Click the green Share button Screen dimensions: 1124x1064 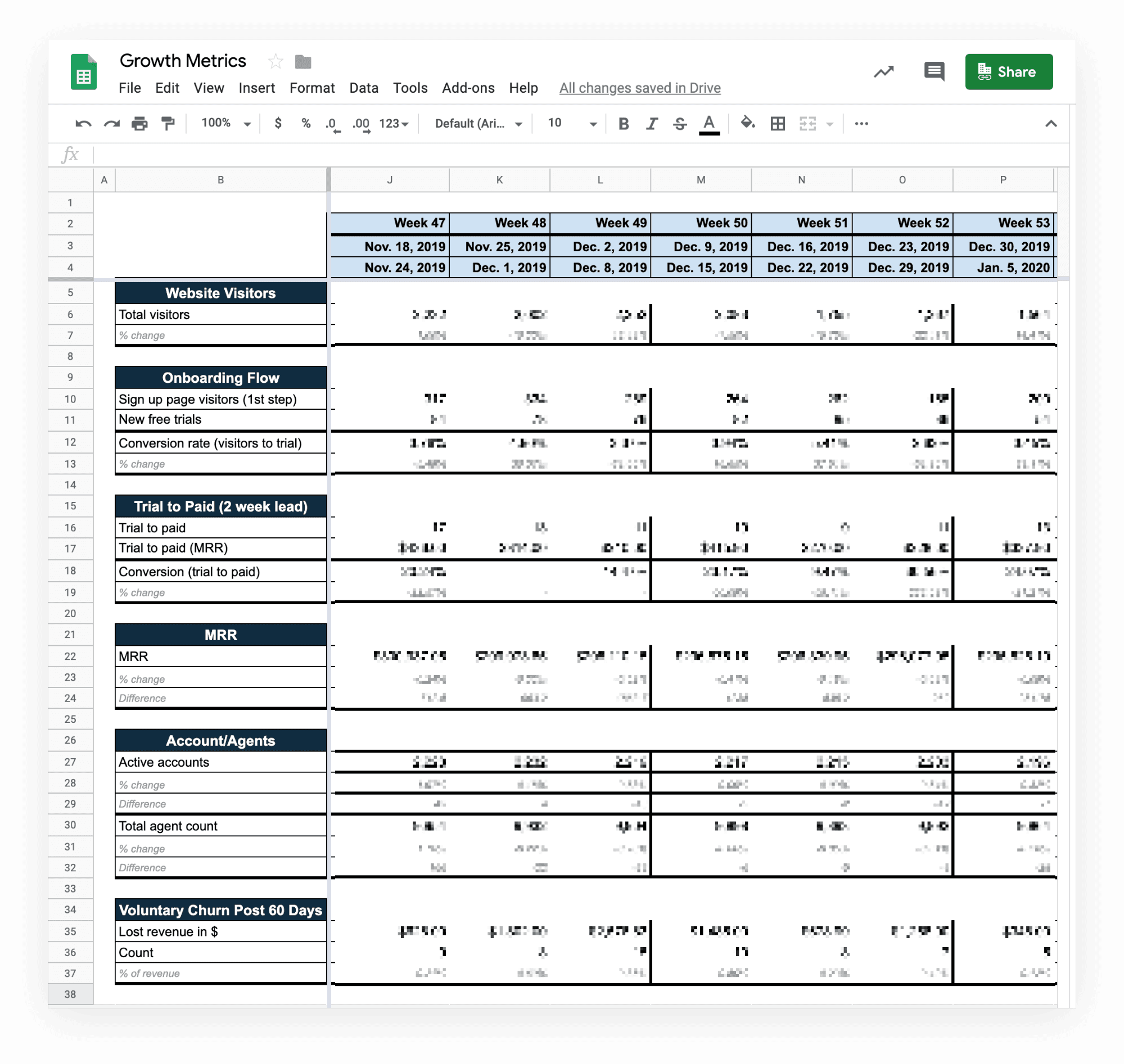point(1008,71)
